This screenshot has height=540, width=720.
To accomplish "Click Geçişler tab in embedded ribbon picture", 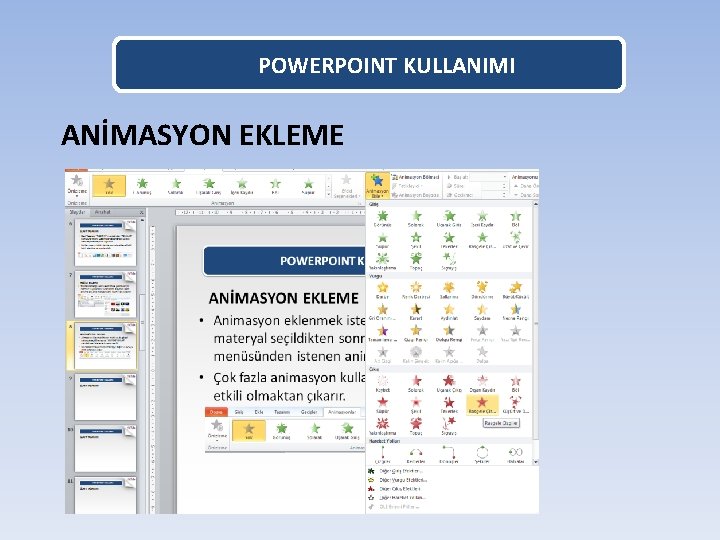I will pyautogui.click(x=309, y=412).
